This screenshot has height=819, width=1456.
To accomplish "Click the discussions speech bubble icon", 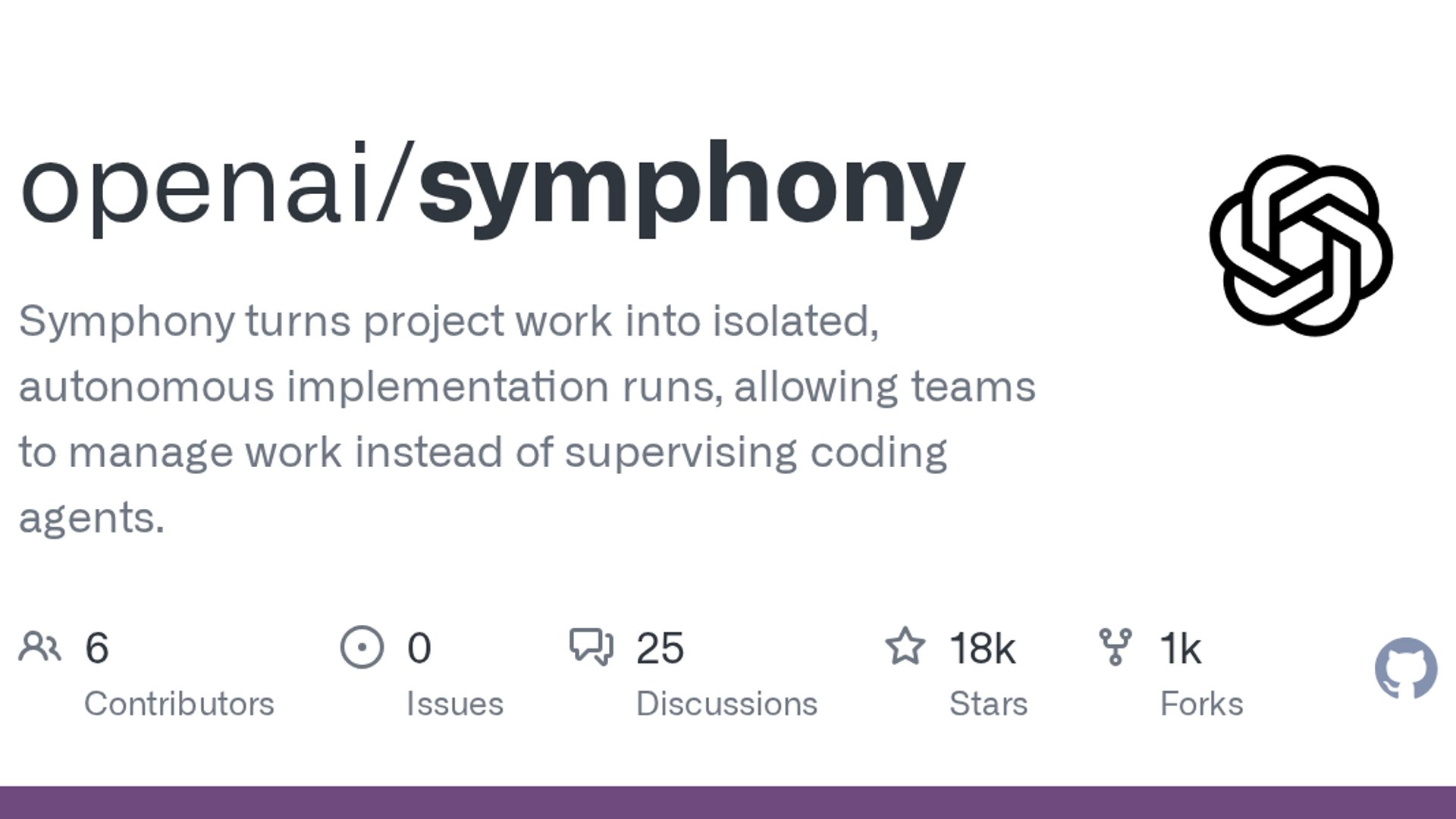I will (591, 647).
